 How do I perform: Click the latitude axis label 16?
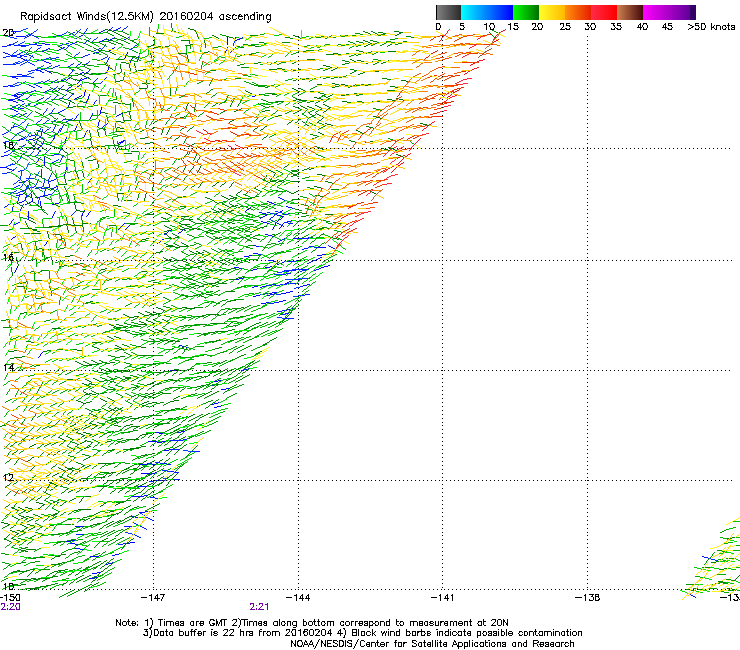pos(8,257)
